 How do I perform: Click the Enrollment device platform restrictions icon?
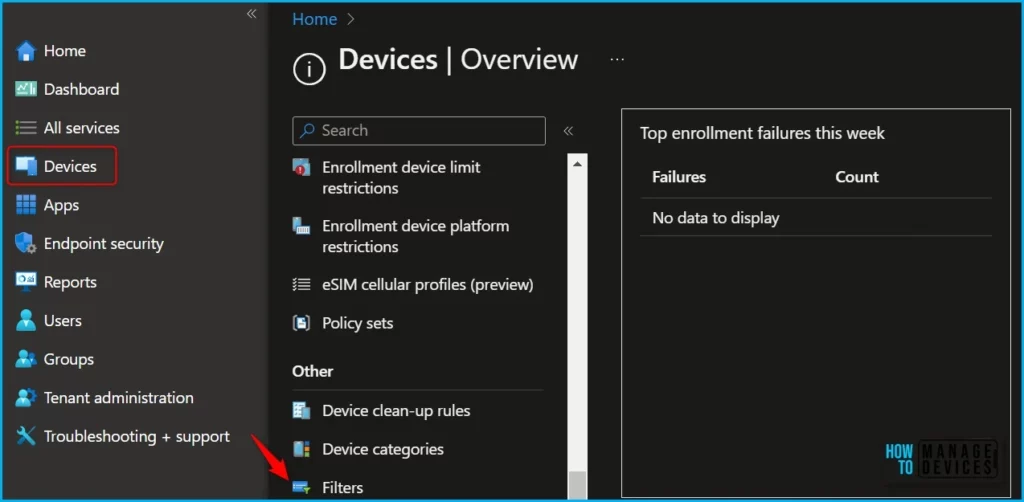pyautogui.click(x=301, y=227)
